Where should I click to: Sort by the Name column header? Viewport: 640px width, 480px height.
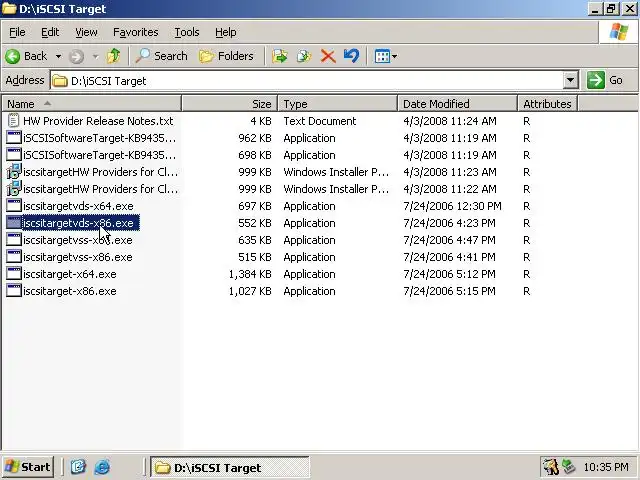(x=91, y=104)
